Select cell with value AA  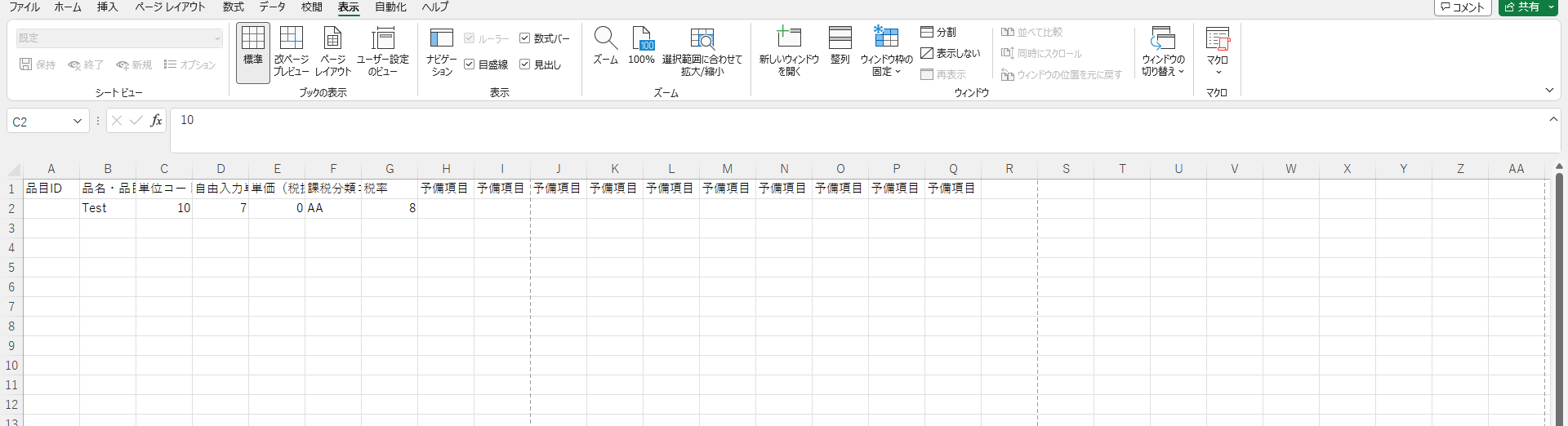coord(333,208)
